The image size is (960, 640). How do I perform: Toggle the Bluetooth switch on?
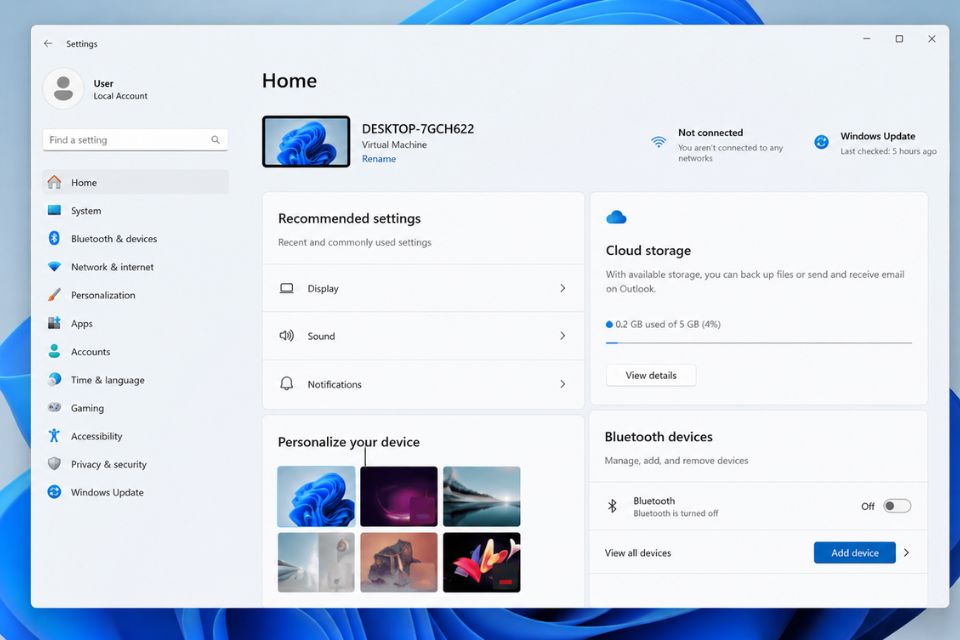tap(897, 506)
